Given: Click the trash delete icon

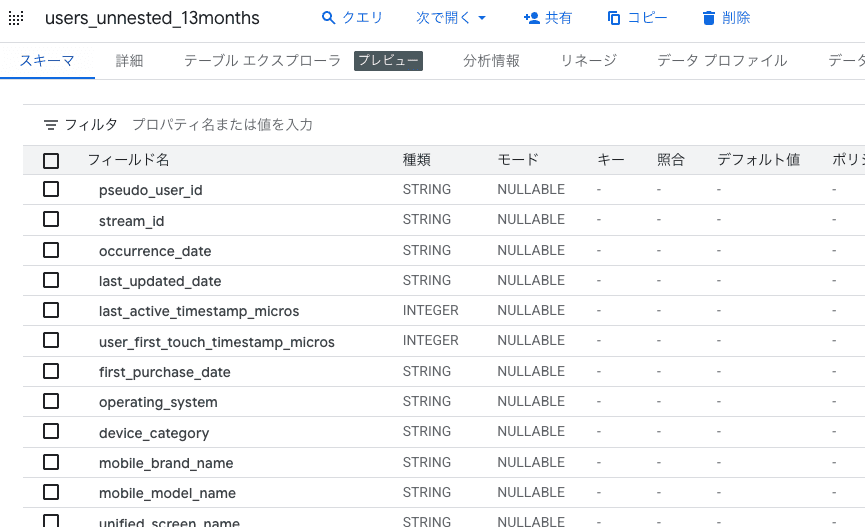Looking at the screenshot, I should [x=709, y=18].
